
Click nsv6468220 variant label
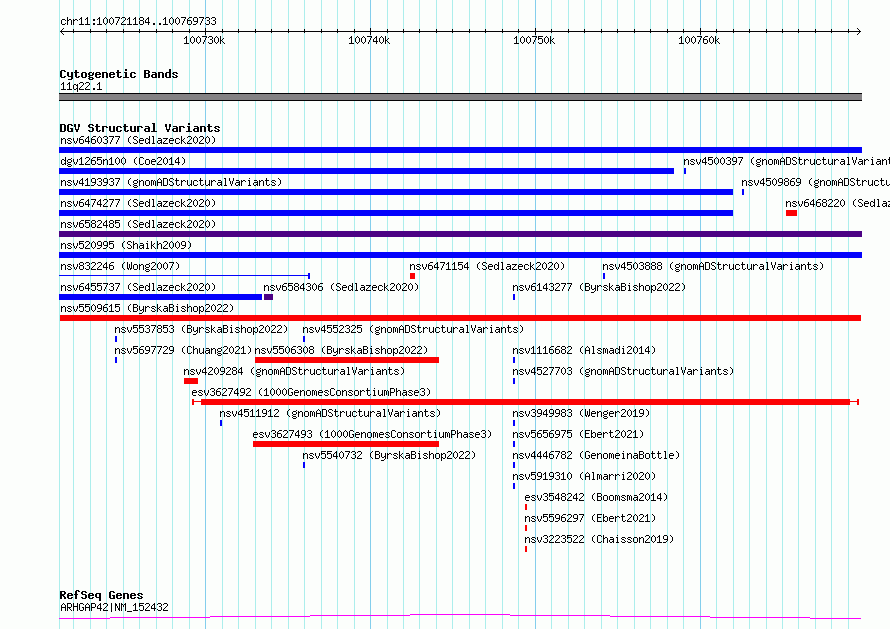coord(837,203)
